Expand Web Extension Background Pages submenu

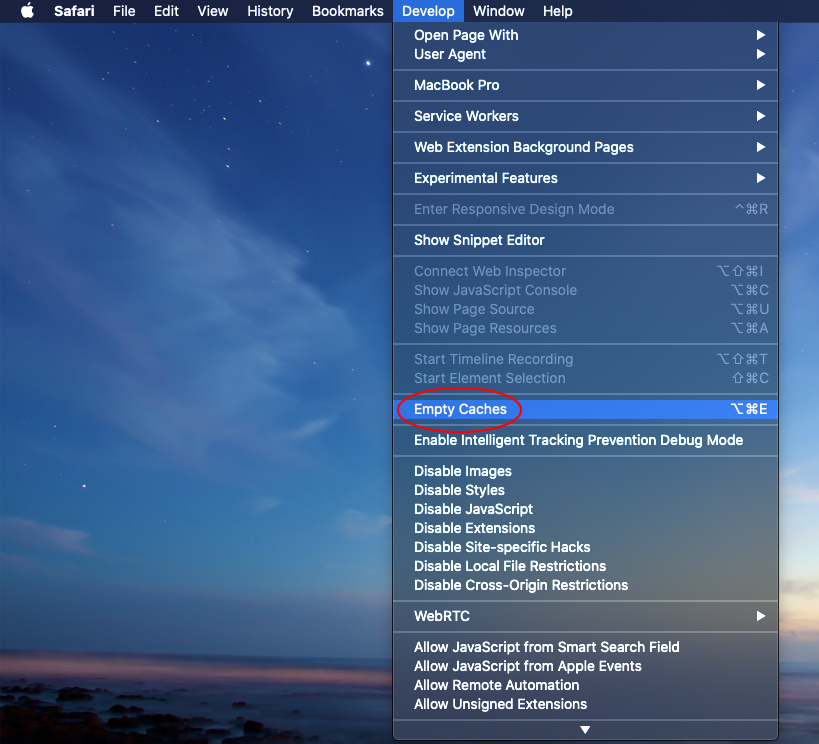[x=586, y=147]
